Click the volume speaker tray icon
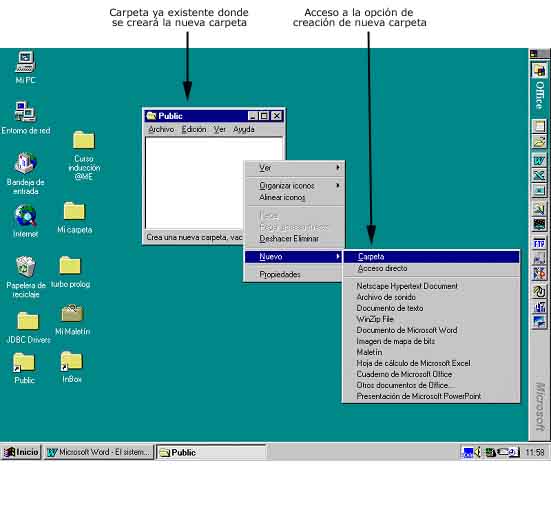Screen dimensions: 551x510 click(478, 452)
